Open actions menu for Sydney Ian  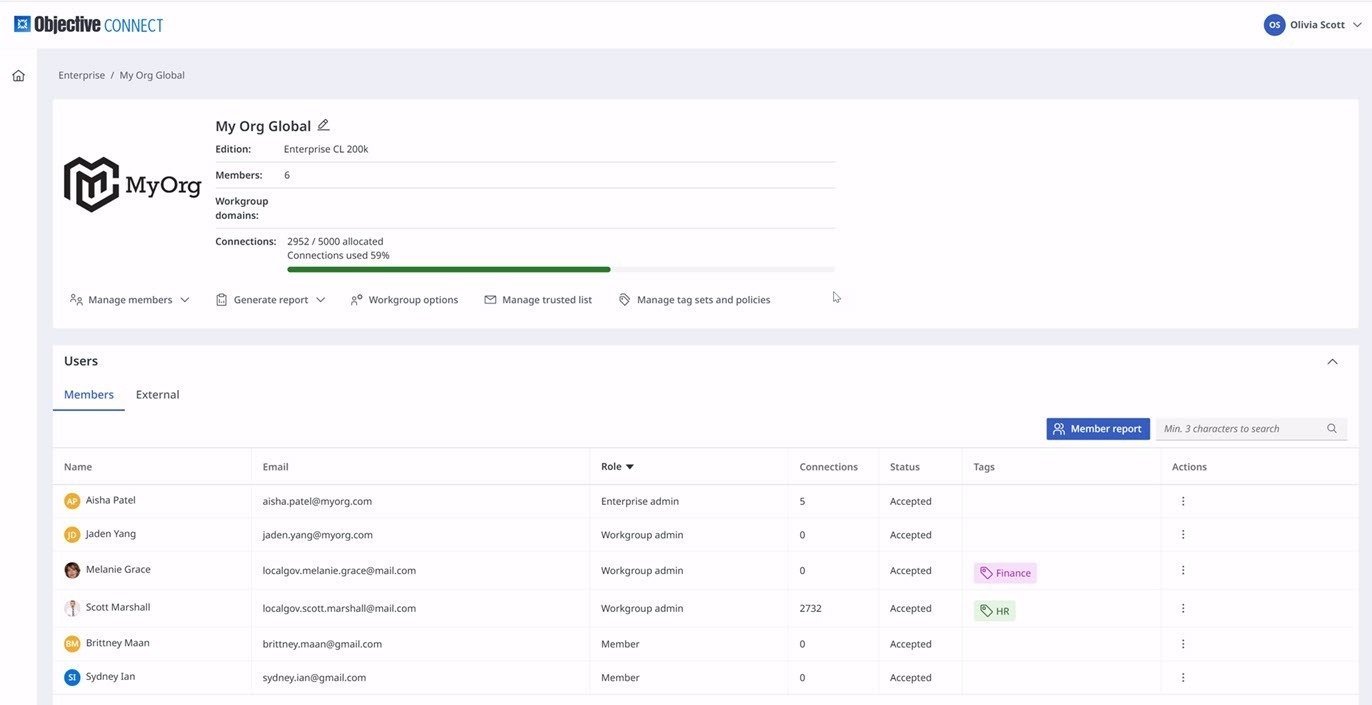[x=1183, y=677]
